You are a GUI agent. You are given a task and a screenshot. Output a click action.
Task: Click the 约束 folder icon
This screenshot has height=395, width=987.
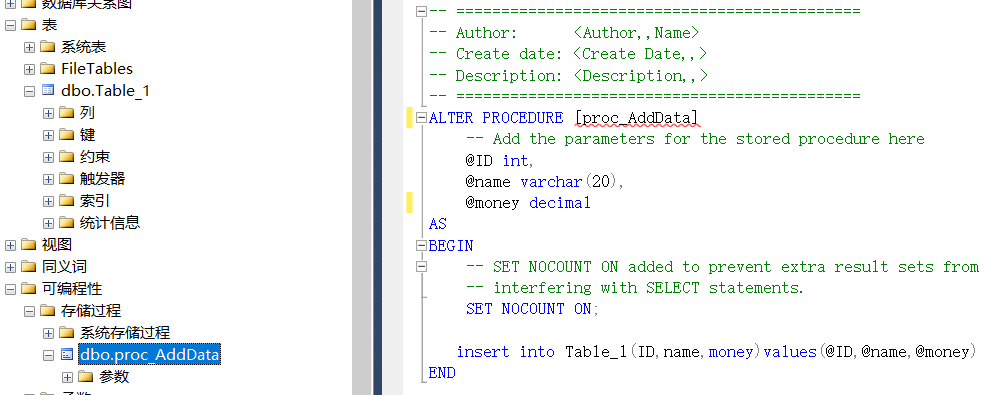pos(67,156)
